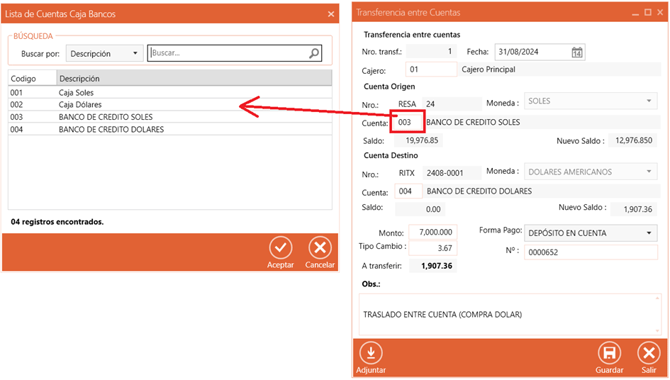Click the Cancelar X icon

(x=320, y=248)
